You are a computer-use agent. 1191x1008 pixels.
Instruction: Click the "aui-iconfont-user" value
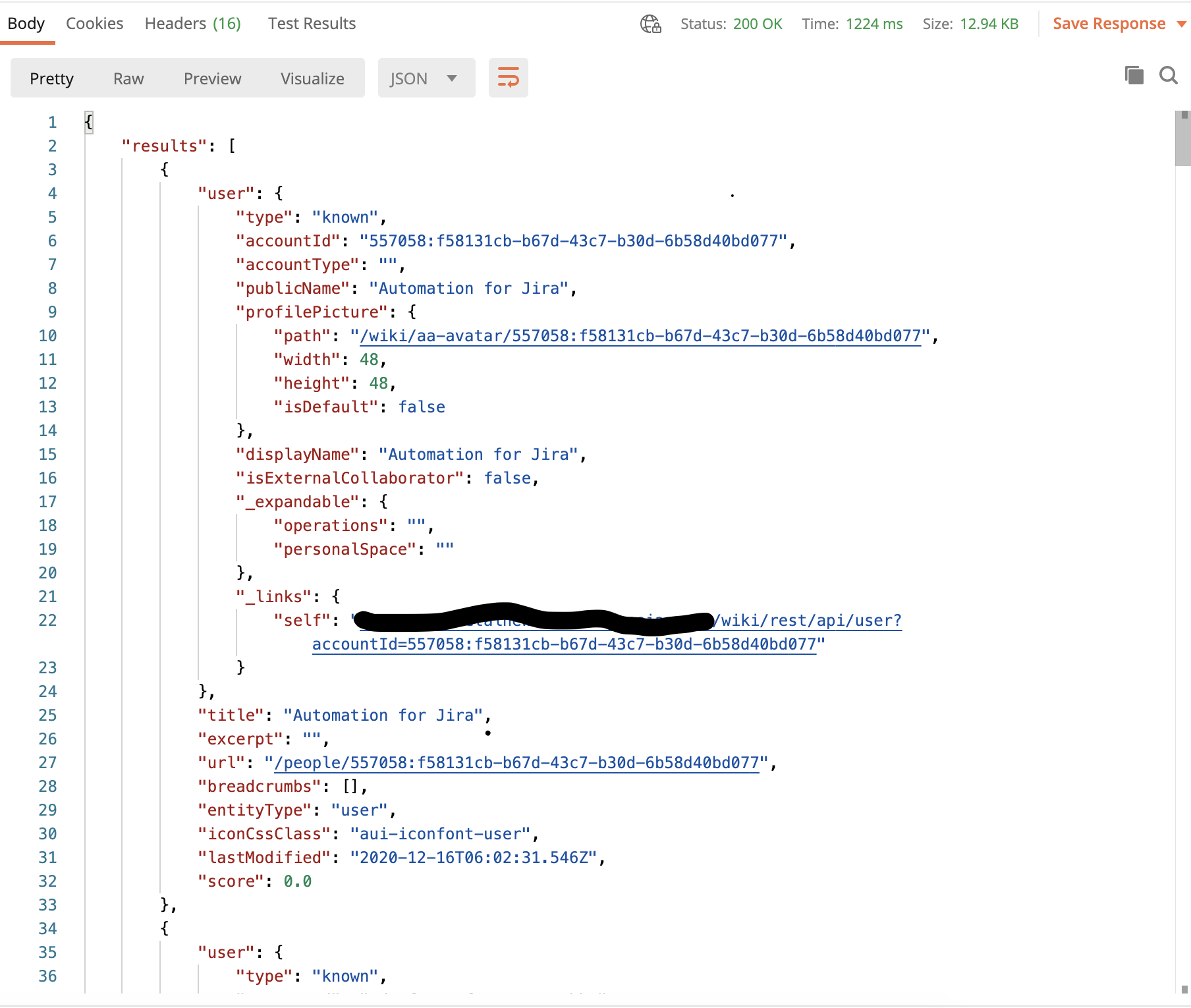click(x=440, y=834)
